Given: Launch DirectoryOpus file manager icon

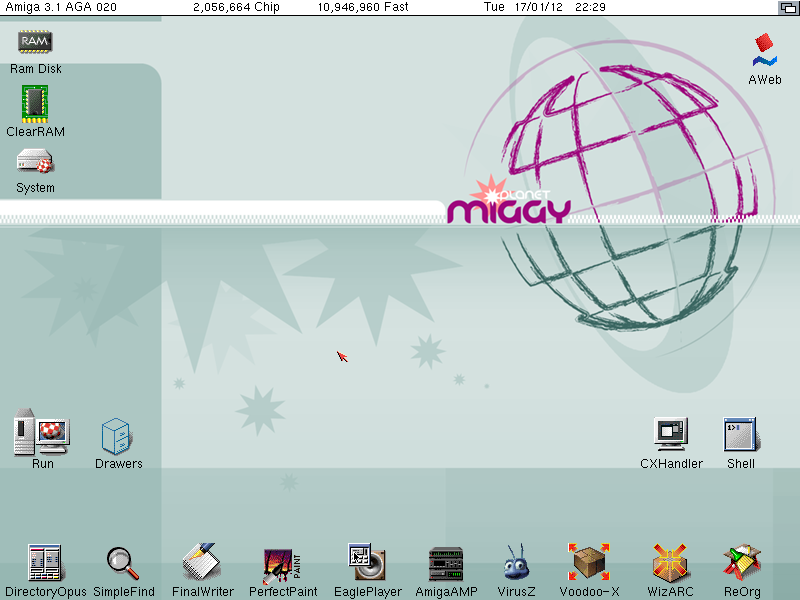Looking at the screenshot, I should 45,563.
